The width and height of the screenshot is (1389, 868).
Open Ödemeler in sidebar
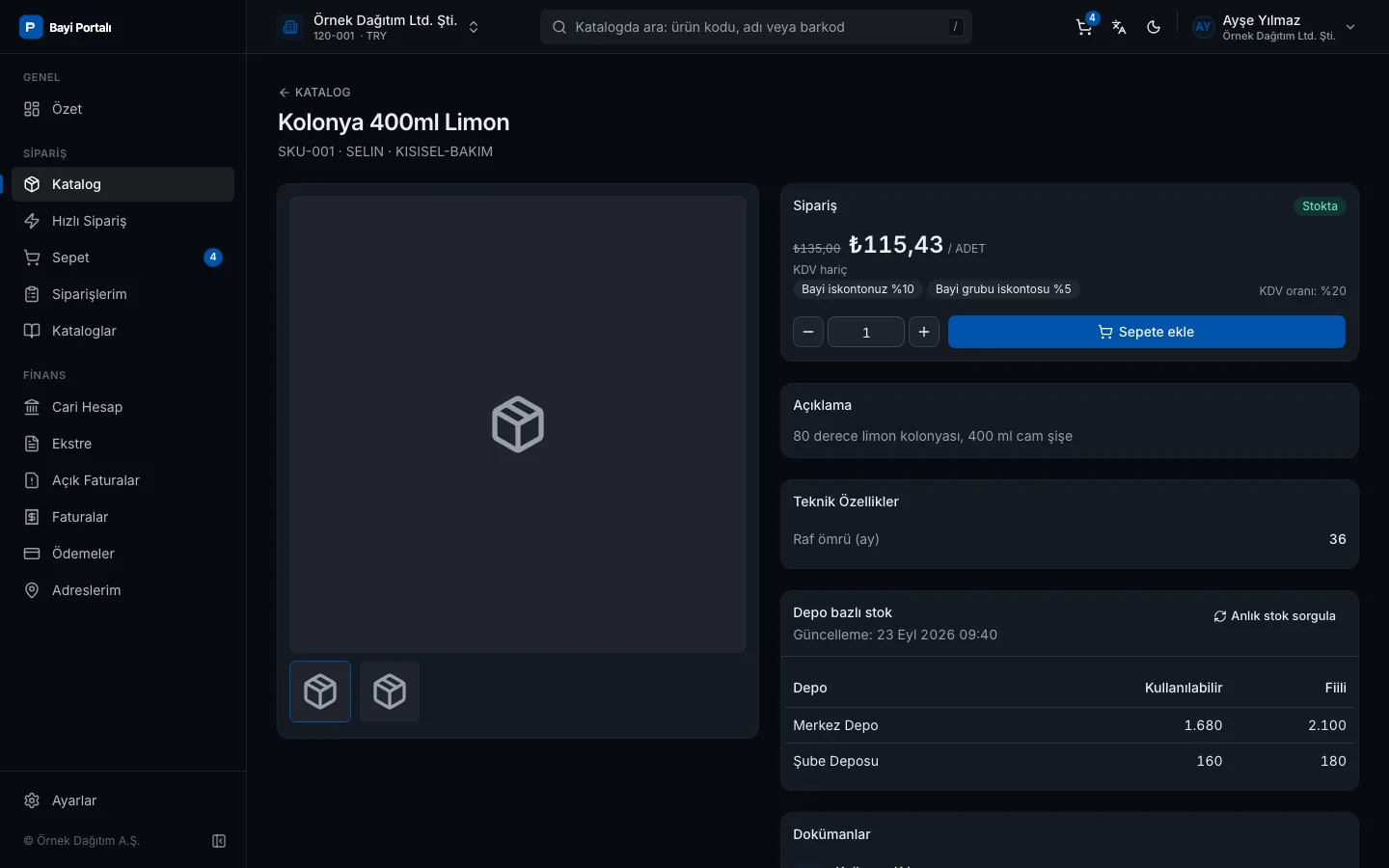123,554
